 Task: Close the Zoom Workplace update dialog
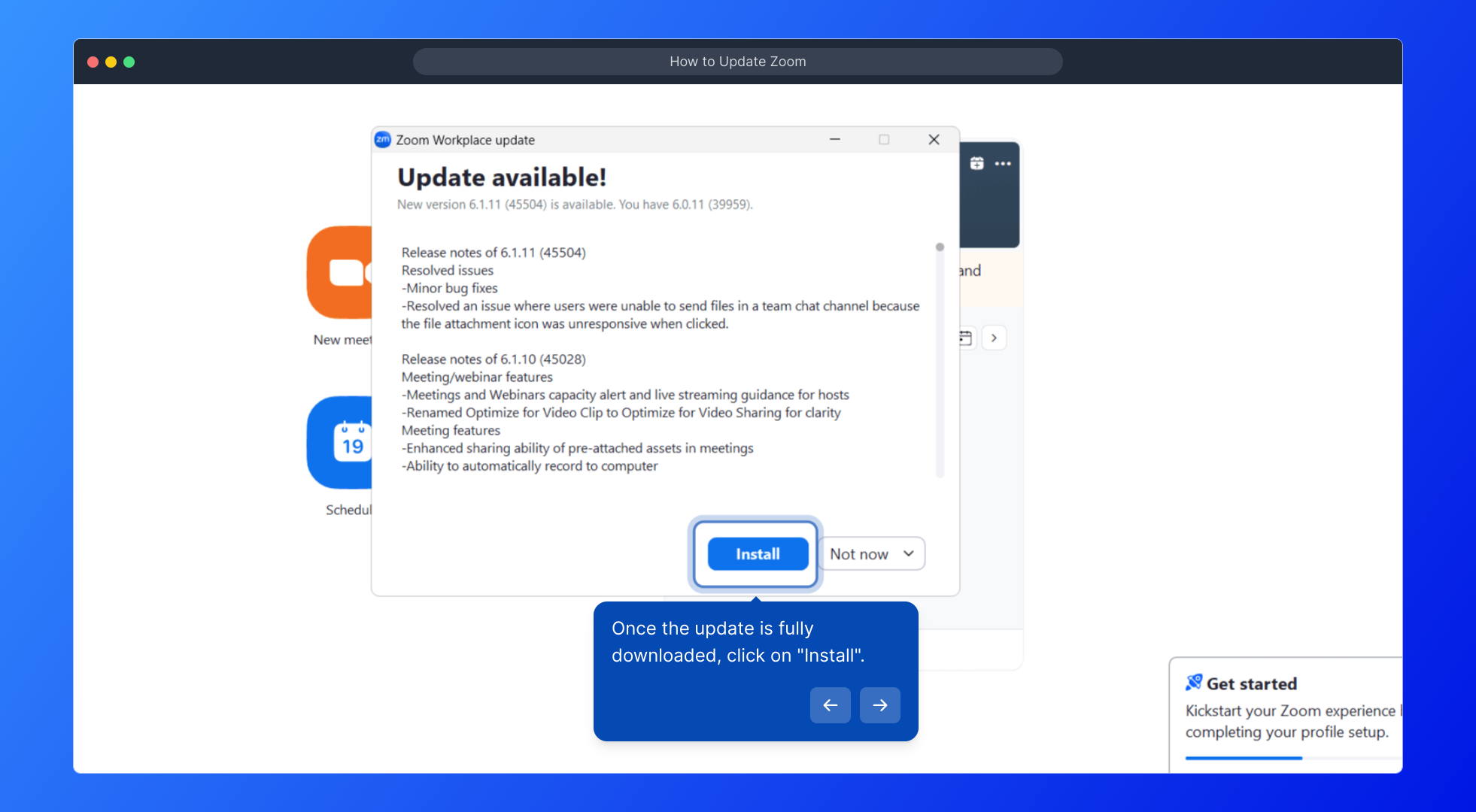pyautogui.click(x=934, y=140)
